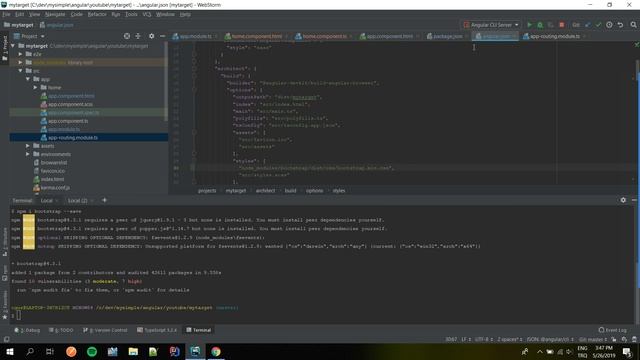Screen dimensions: 640x360
Task: Switch to the WebStorm taskbar icon
Action: click(195, 351)
